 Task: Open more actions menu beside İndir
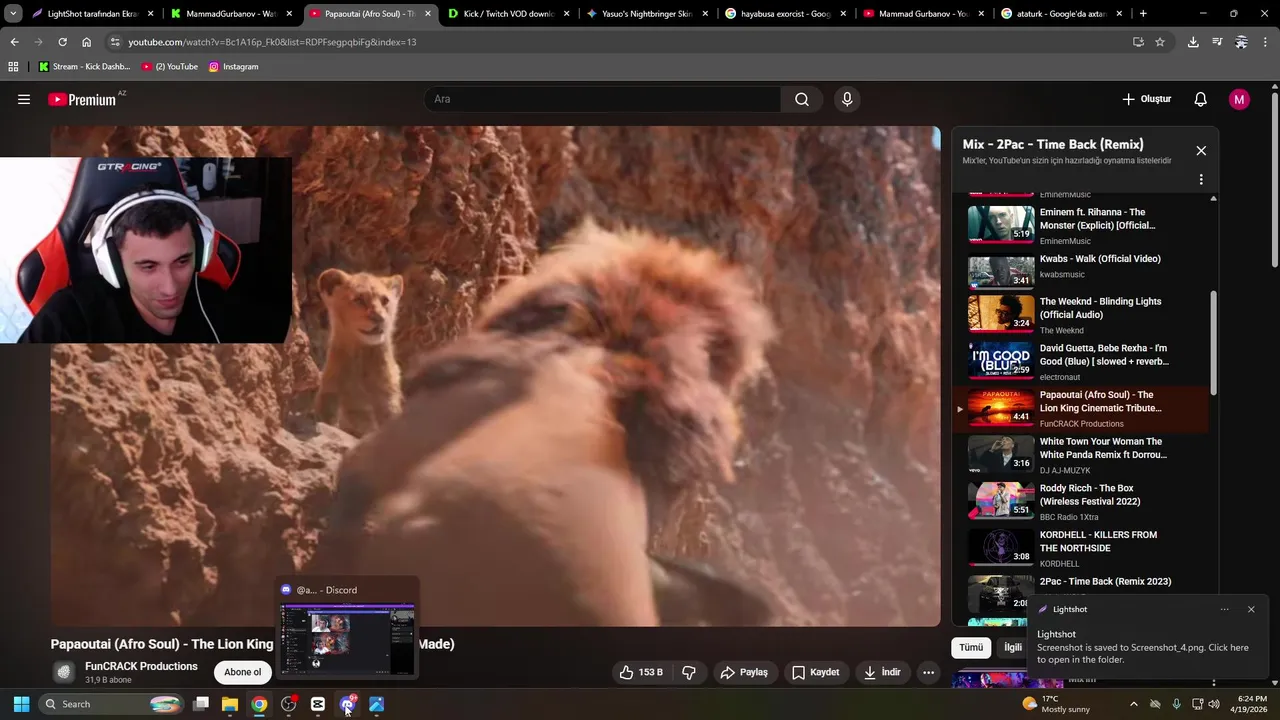(x=928, y=672)
